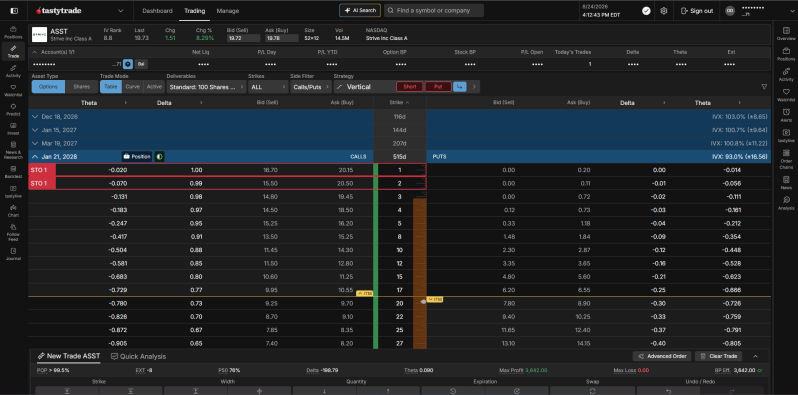Click the symbol search field
This screenshot has height=395, width=798.
434,10
